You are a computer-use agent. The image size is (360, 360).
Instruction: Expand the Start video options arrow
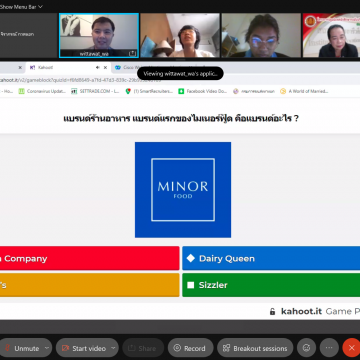click(x=113, y=348)
